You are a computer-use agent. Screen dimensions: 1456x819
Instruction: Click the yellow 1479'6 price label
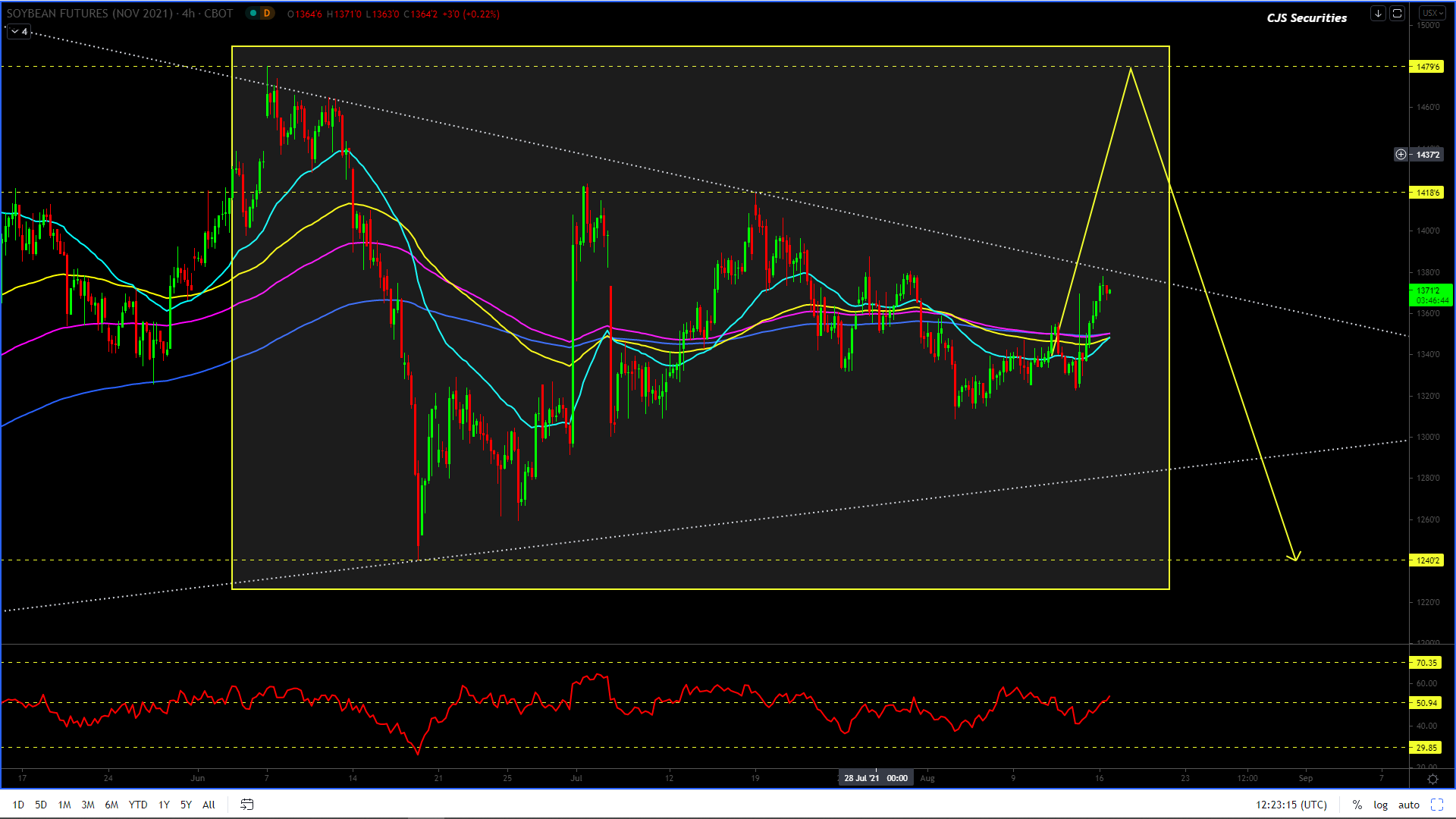coord(1427,67)
